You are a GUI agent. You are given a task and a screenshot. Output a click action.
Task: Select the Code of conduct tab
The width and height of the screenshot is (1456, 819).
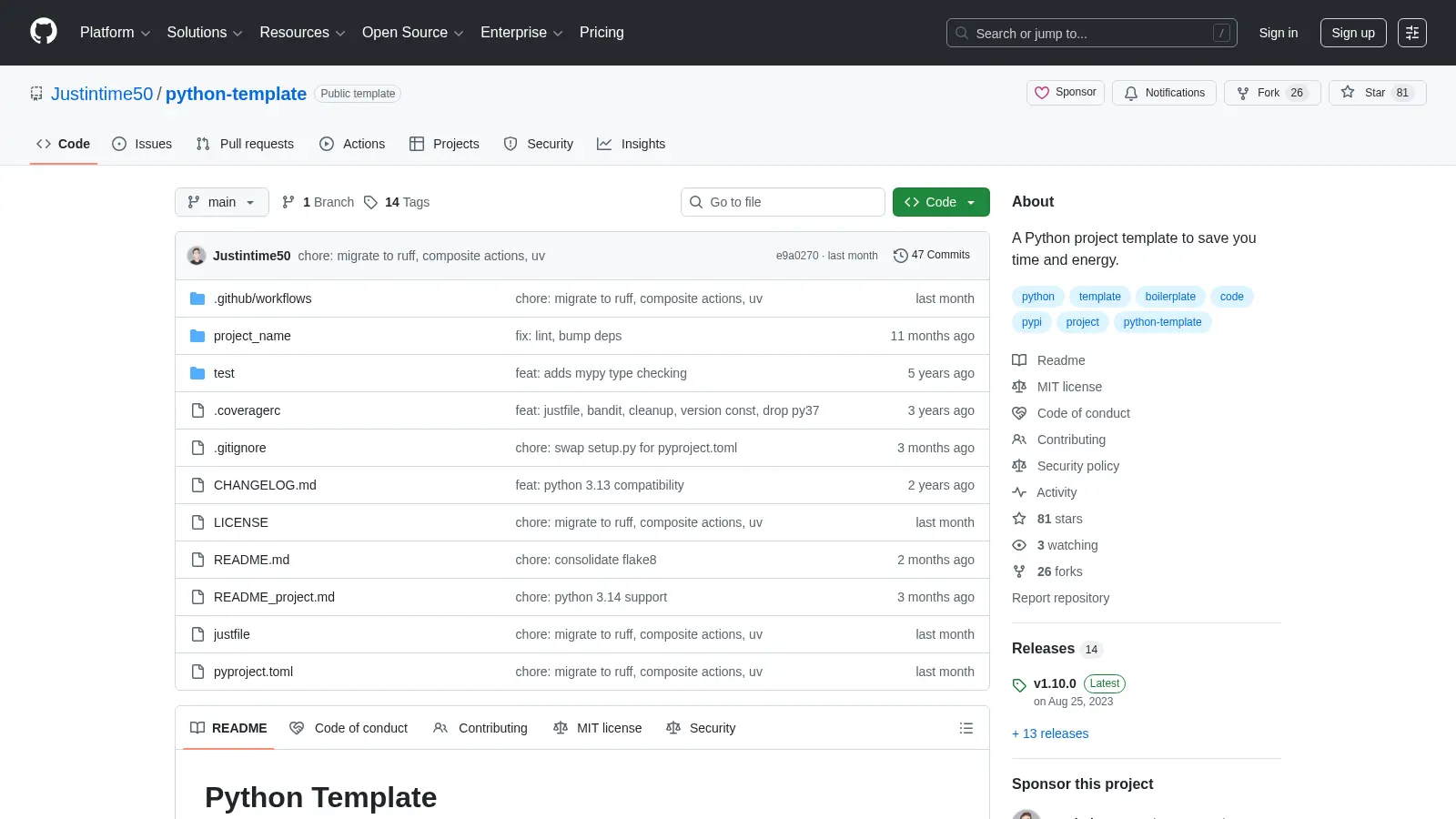pyautogui.click(x=349, y=728)
